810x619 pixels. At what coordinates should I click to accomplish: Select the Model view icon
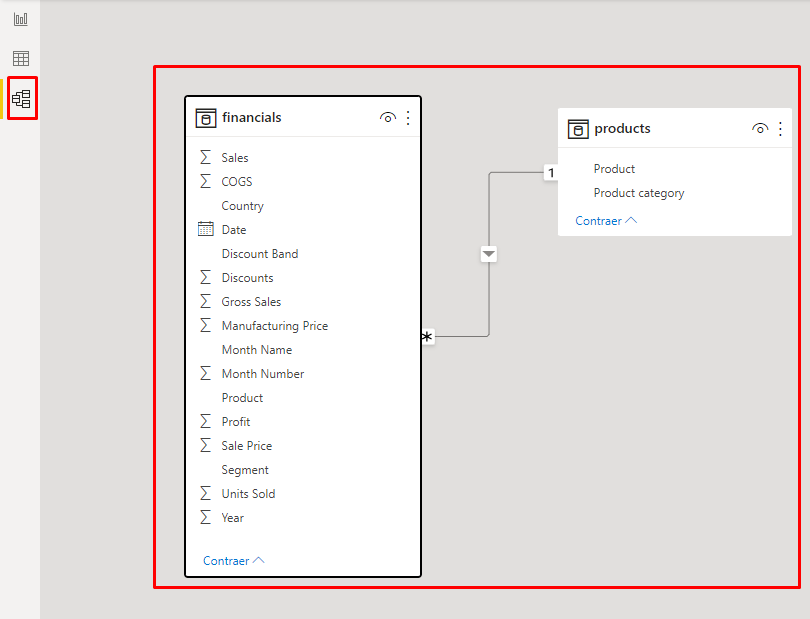[22, 99]
